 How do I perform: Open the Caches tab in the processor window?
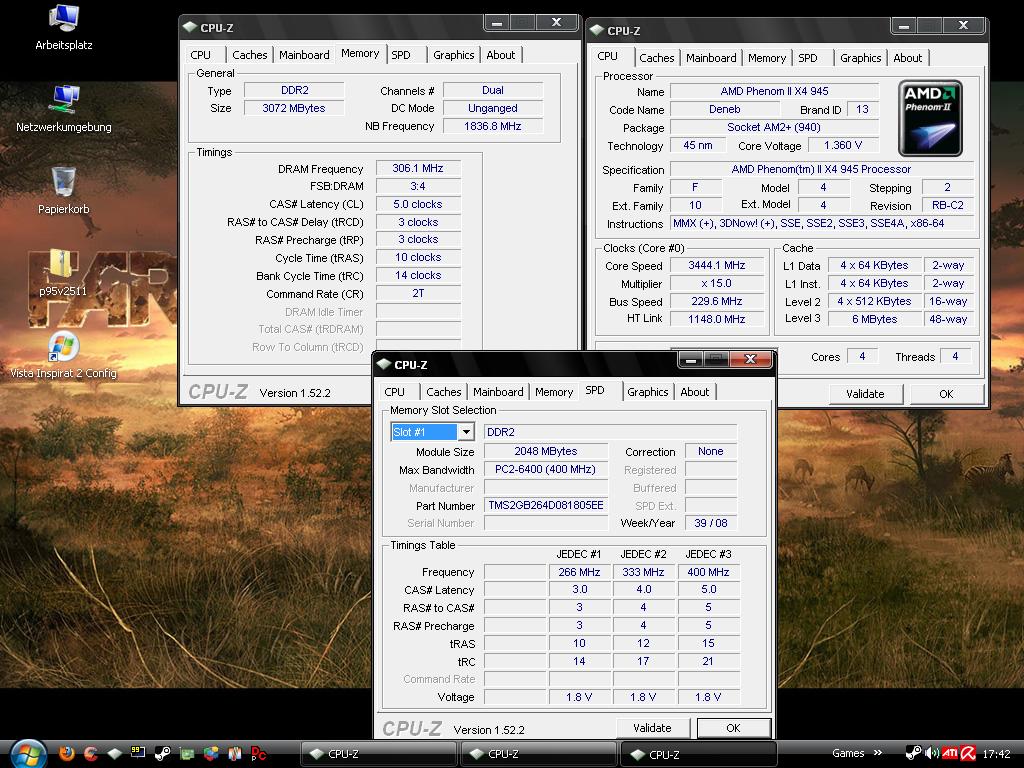coord(656,58)
